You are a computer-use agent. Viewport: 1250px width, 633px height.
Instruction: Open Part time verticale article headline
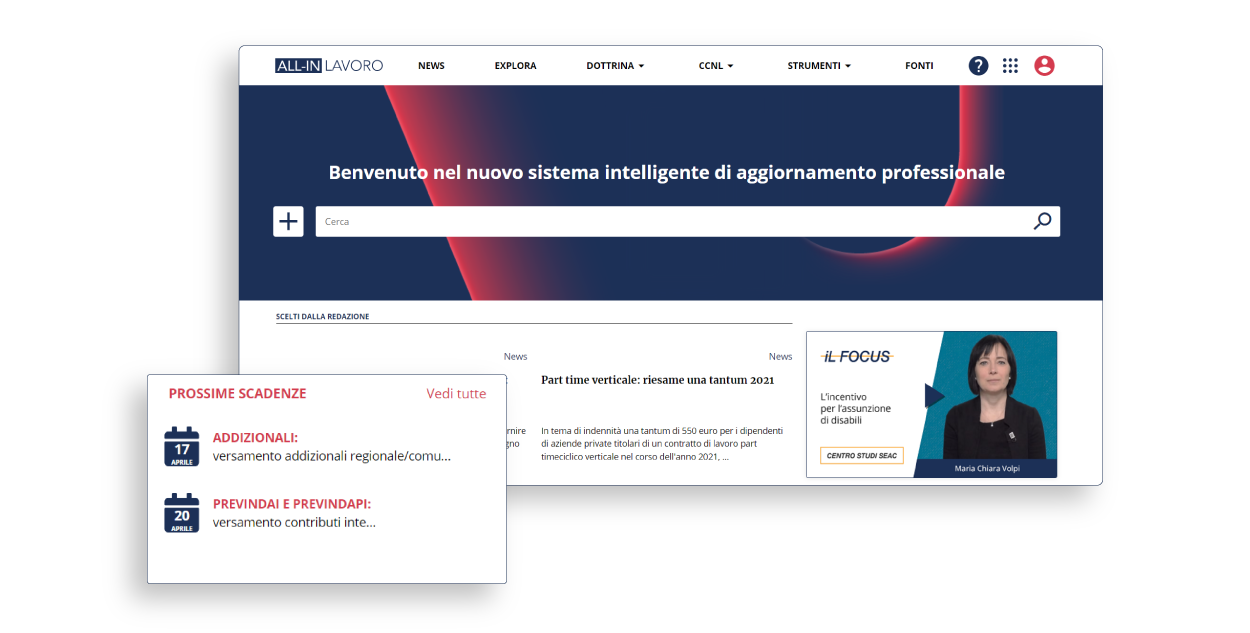click(x=657, y=380)
